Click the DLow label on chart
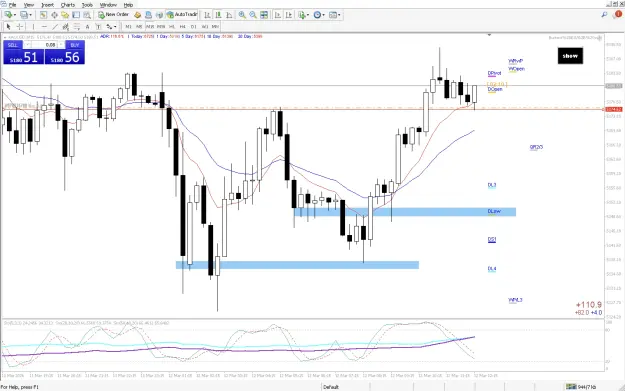The height and width of the screenshot is (391, 625). pyautogui.click(x=494, y=211)
